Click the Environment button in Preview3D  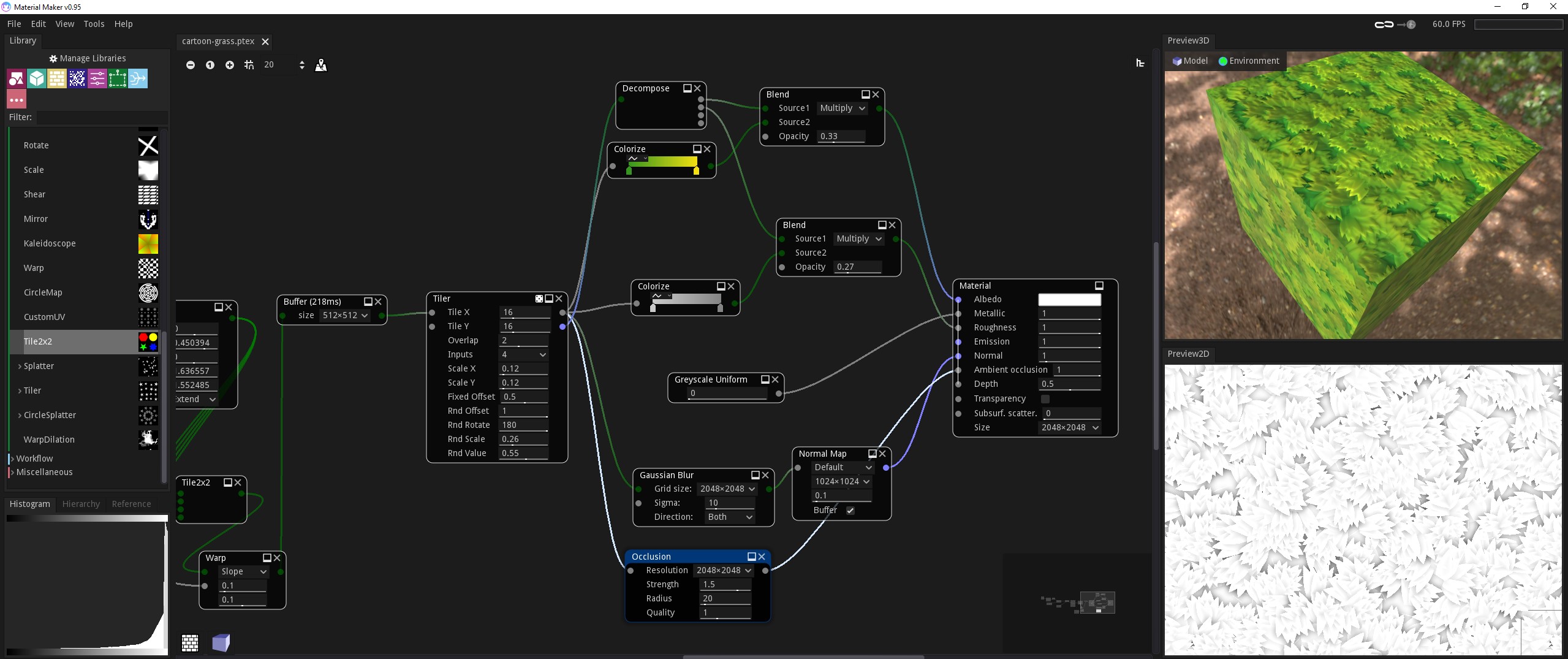click(x=1249, y=61)
